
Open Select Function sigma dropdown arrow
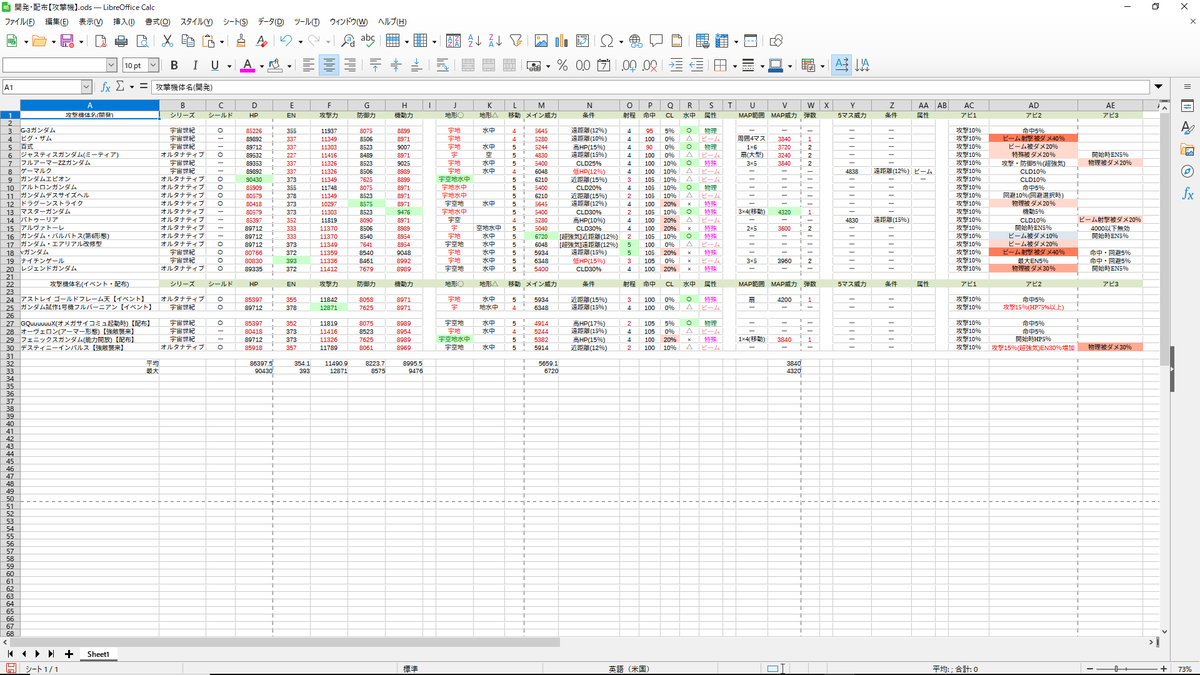131,87
